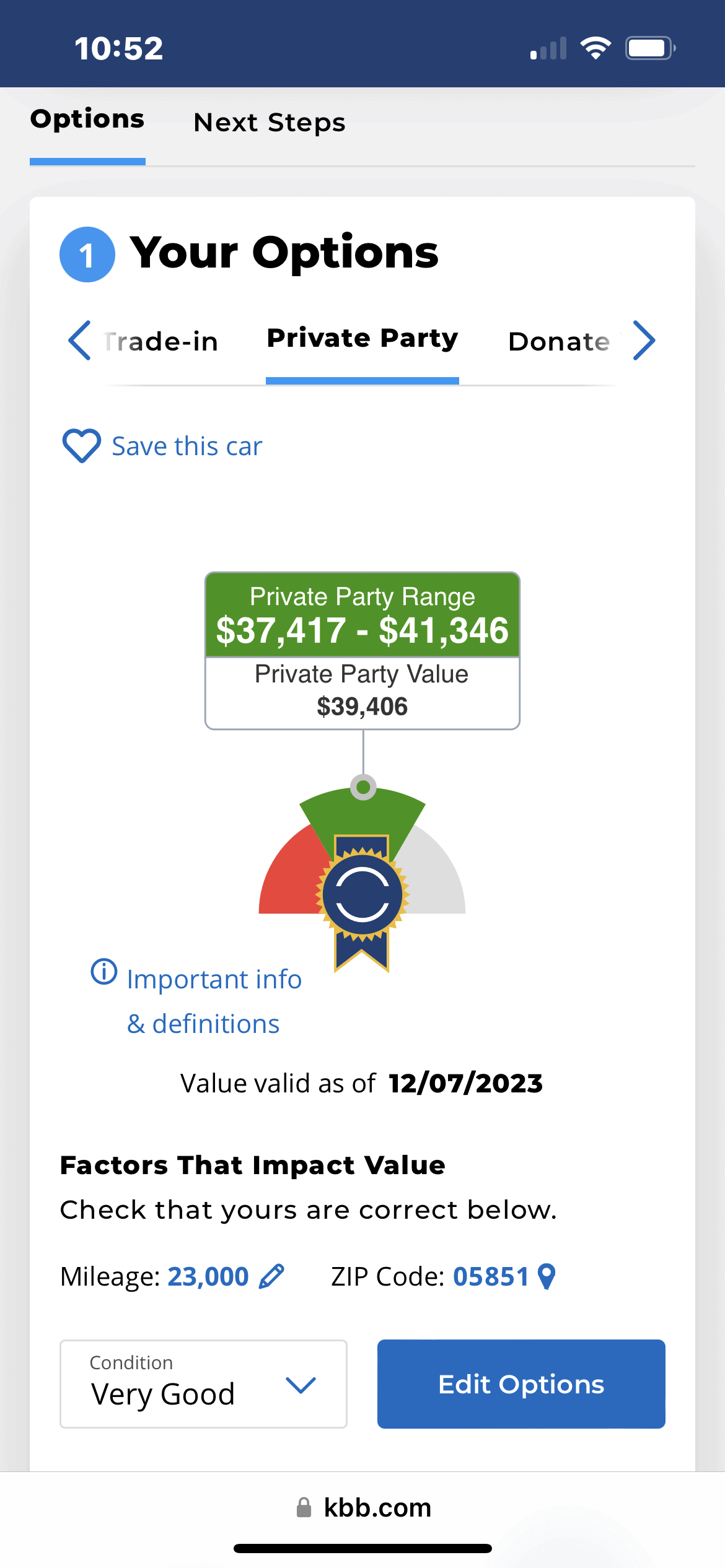Select the green dot marker on gauge
This screenshot has width=725, height=1568.
[x=363, y=787]
